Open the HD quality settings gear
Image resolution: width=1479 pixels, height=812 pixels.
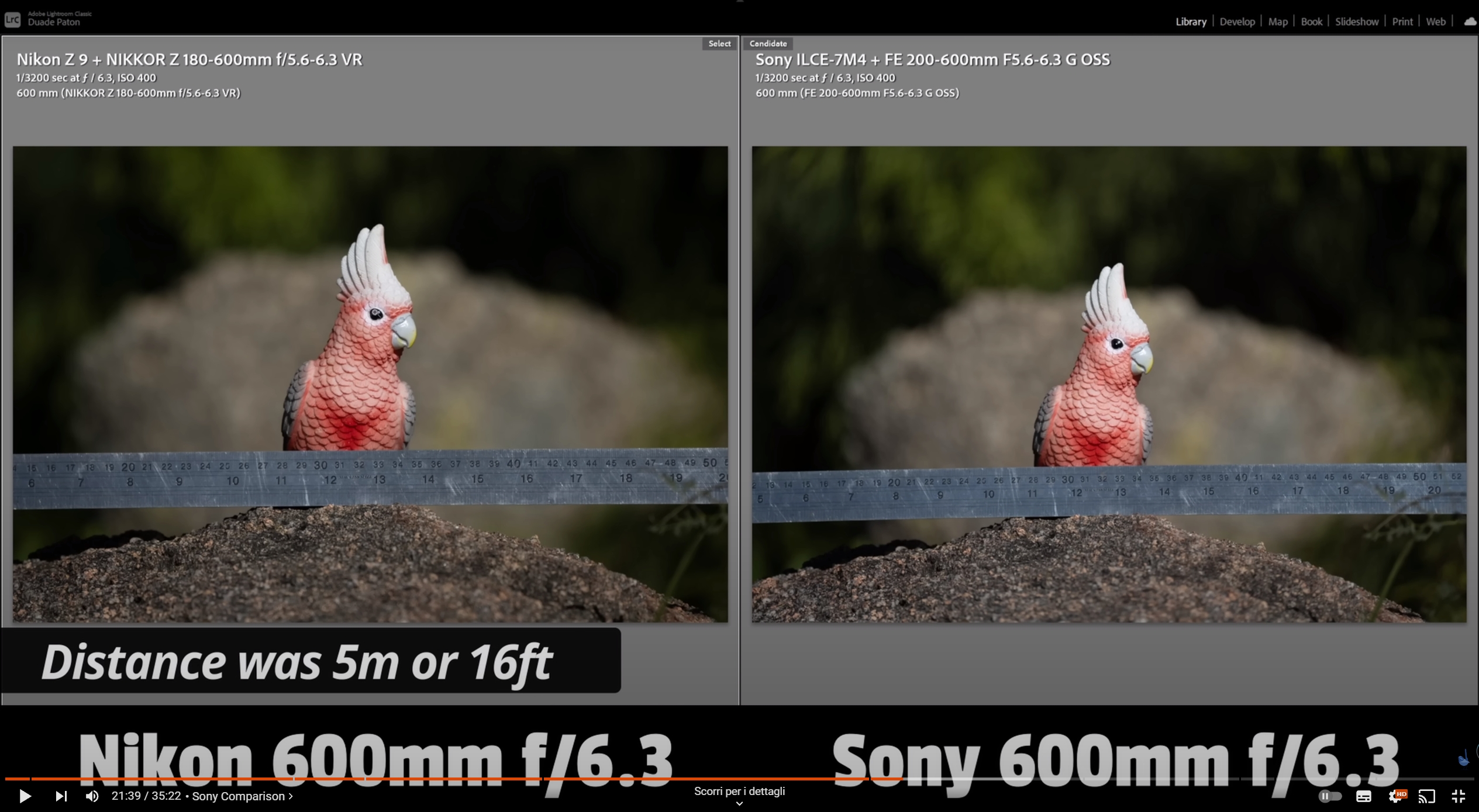tap(1396, 796)
